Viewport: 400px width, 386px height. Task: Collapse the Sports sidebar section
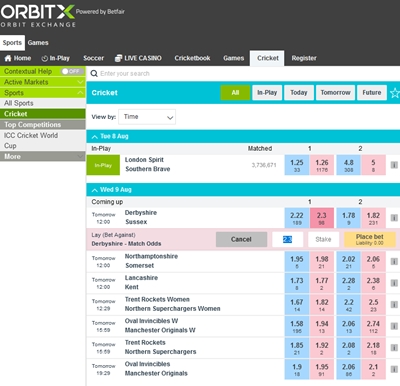[x=43, y=93]
